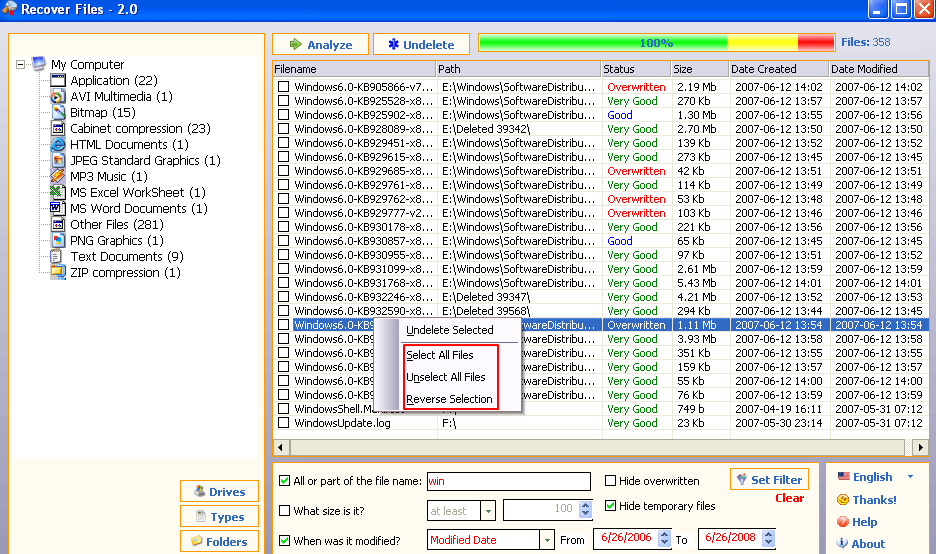Click the Bitmap file type icon
Image resolution: width=936 pixels, height=554 pixels.
tap(58, 112)
